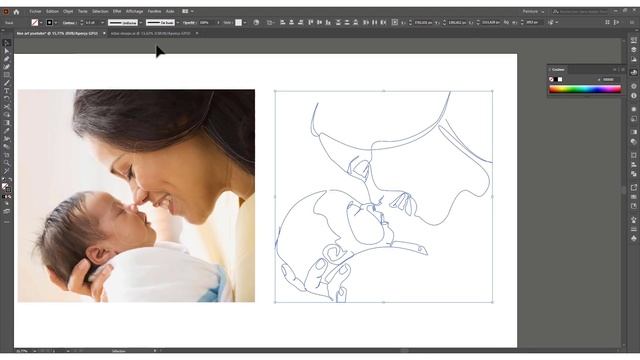Screen dimensions: 640x360
Task: Click the fill swatch in the control bar
Action: (35, 22)
